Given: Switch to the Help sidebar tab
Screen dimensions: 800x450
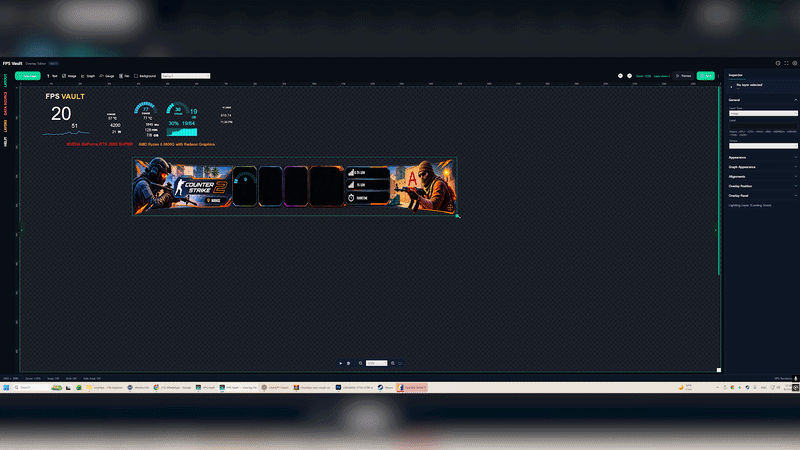Looking at the screenshot, I should coord(6,142).
